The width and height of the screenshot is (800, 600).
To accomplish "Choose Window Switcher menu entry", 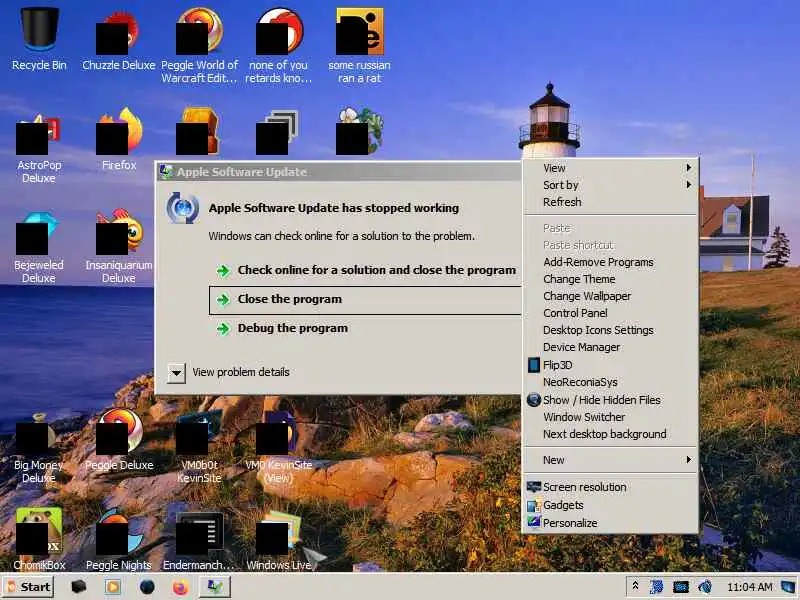I will pos(610,417).
